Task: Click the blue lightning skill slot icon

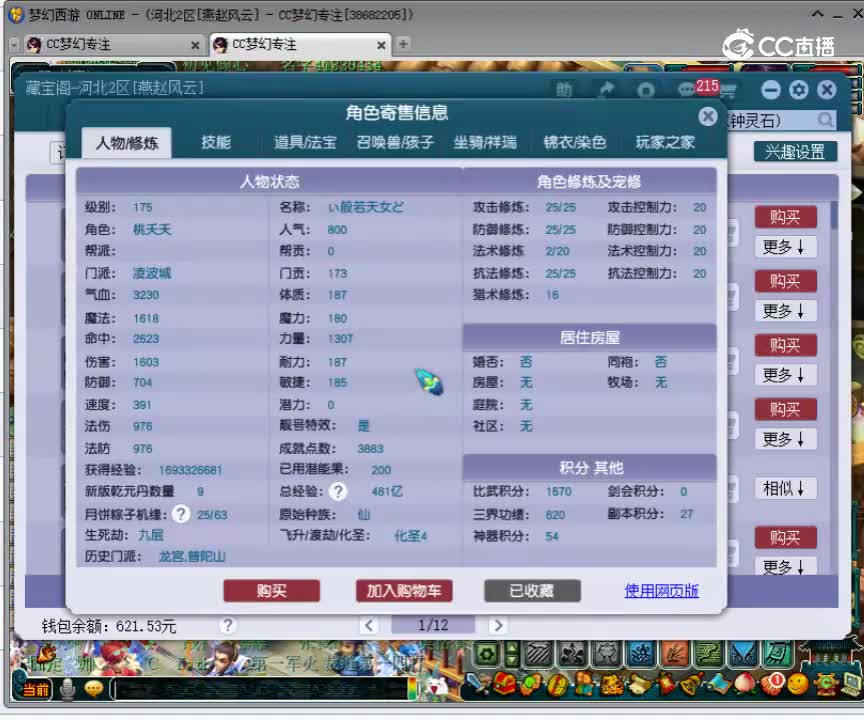Action: pos(640,654)
